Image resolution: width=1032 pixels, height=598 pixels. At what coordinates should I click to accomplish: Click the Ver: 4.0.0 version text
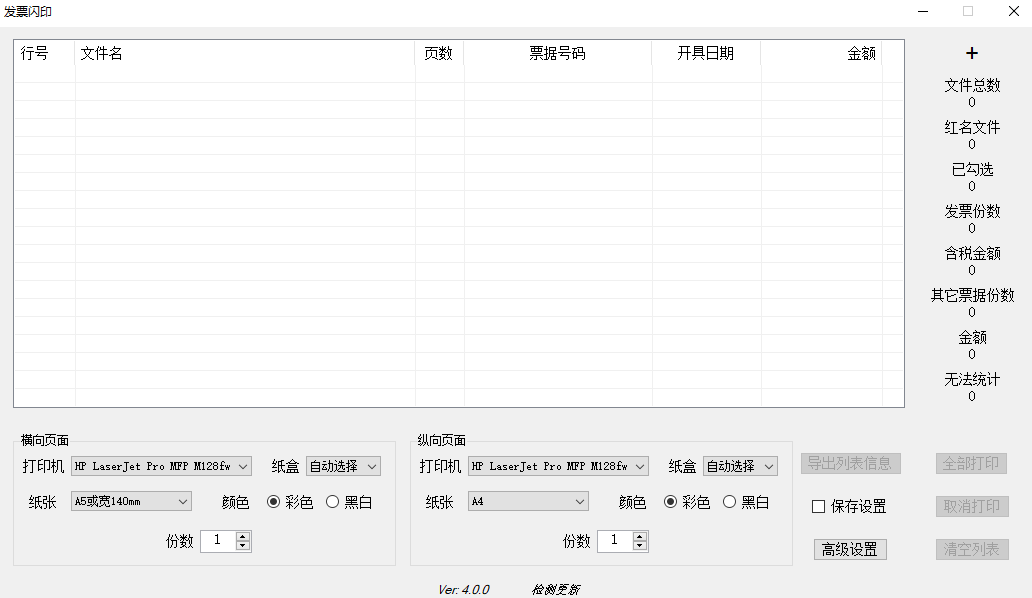click(x=463, y=589)
